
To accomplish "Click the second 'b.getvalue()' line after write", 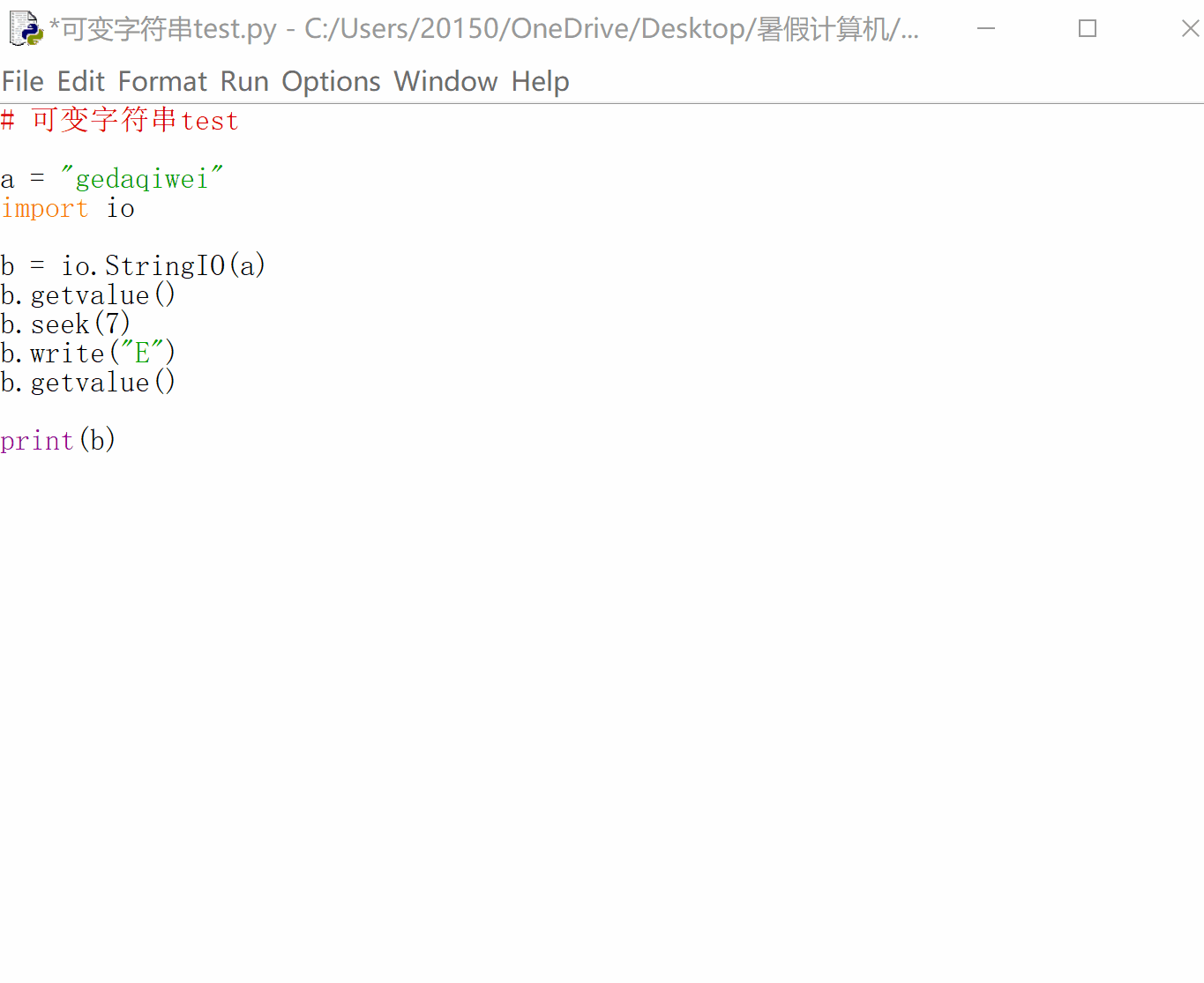I will tap(88, 382).
